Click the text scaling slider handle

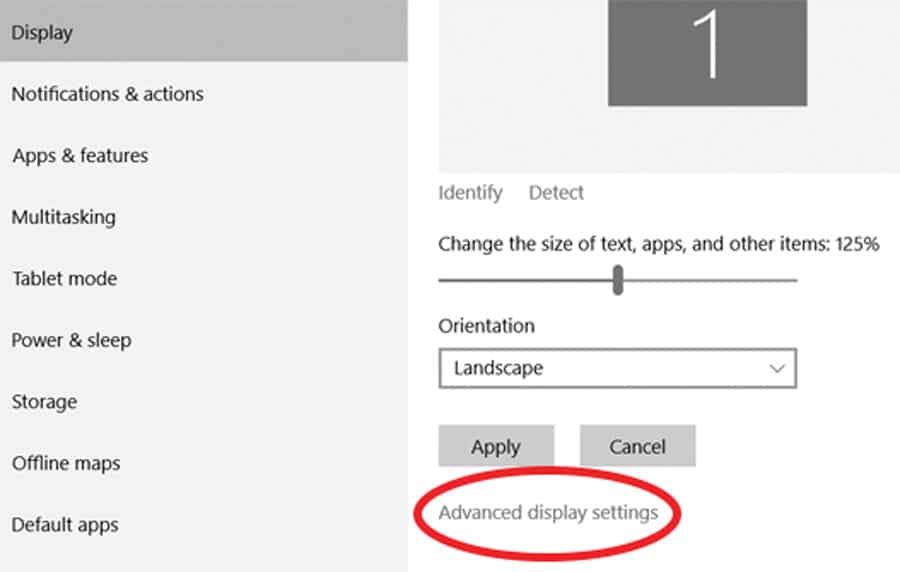[x=618, y=280]
